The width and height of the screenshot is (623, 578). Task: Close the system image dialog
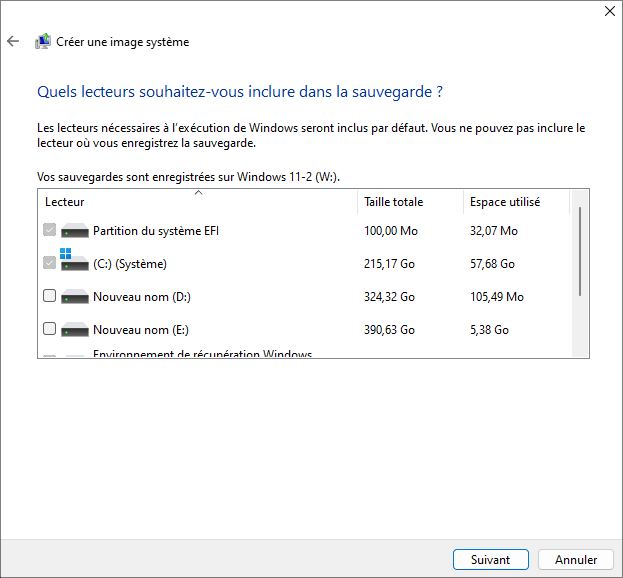(610, 12)
